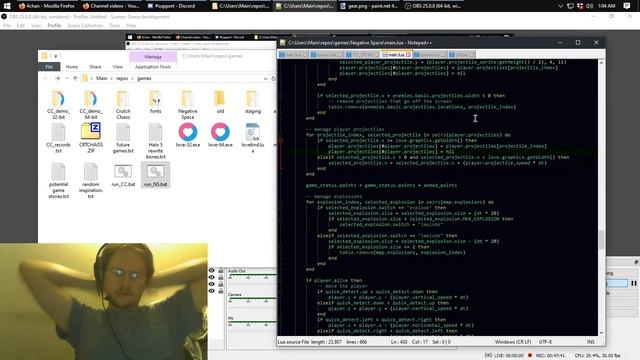Toggle the bottom lock icon in OBS sources
Image resolution: width=640 pixels, height=360 pixels.
click(x=221, y=291)
